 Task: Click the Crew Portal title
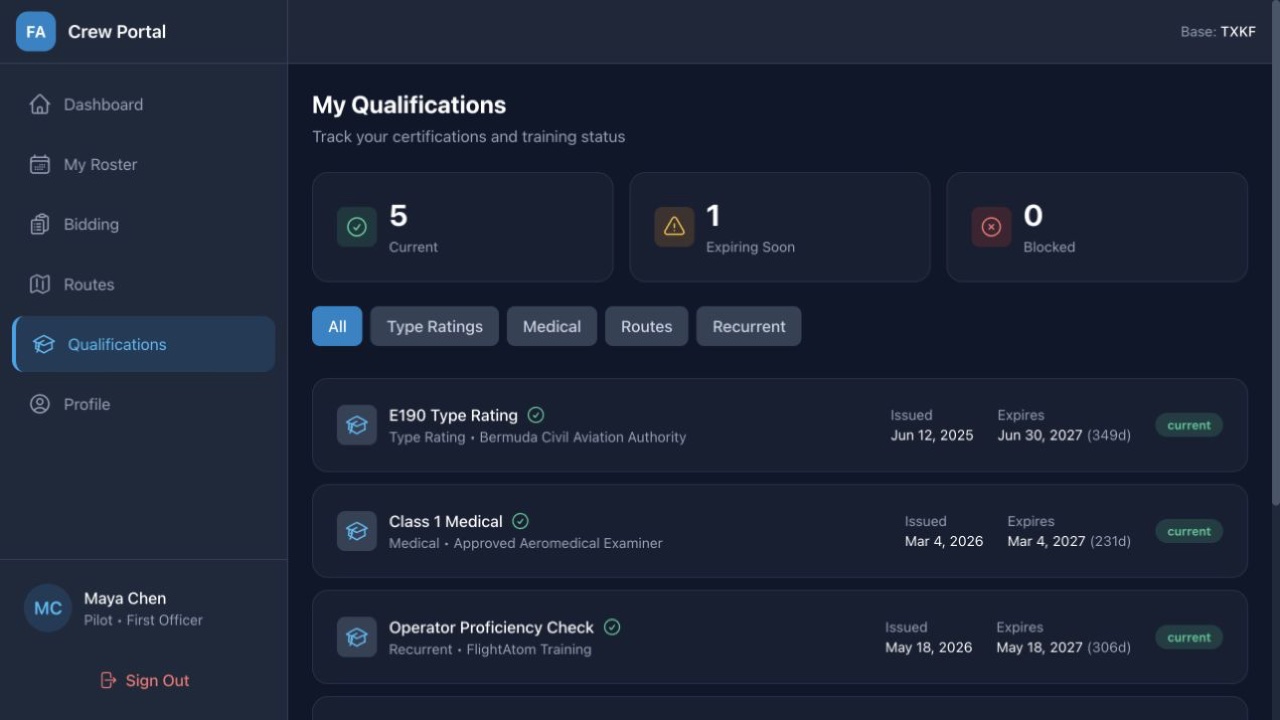coord(117,32)
